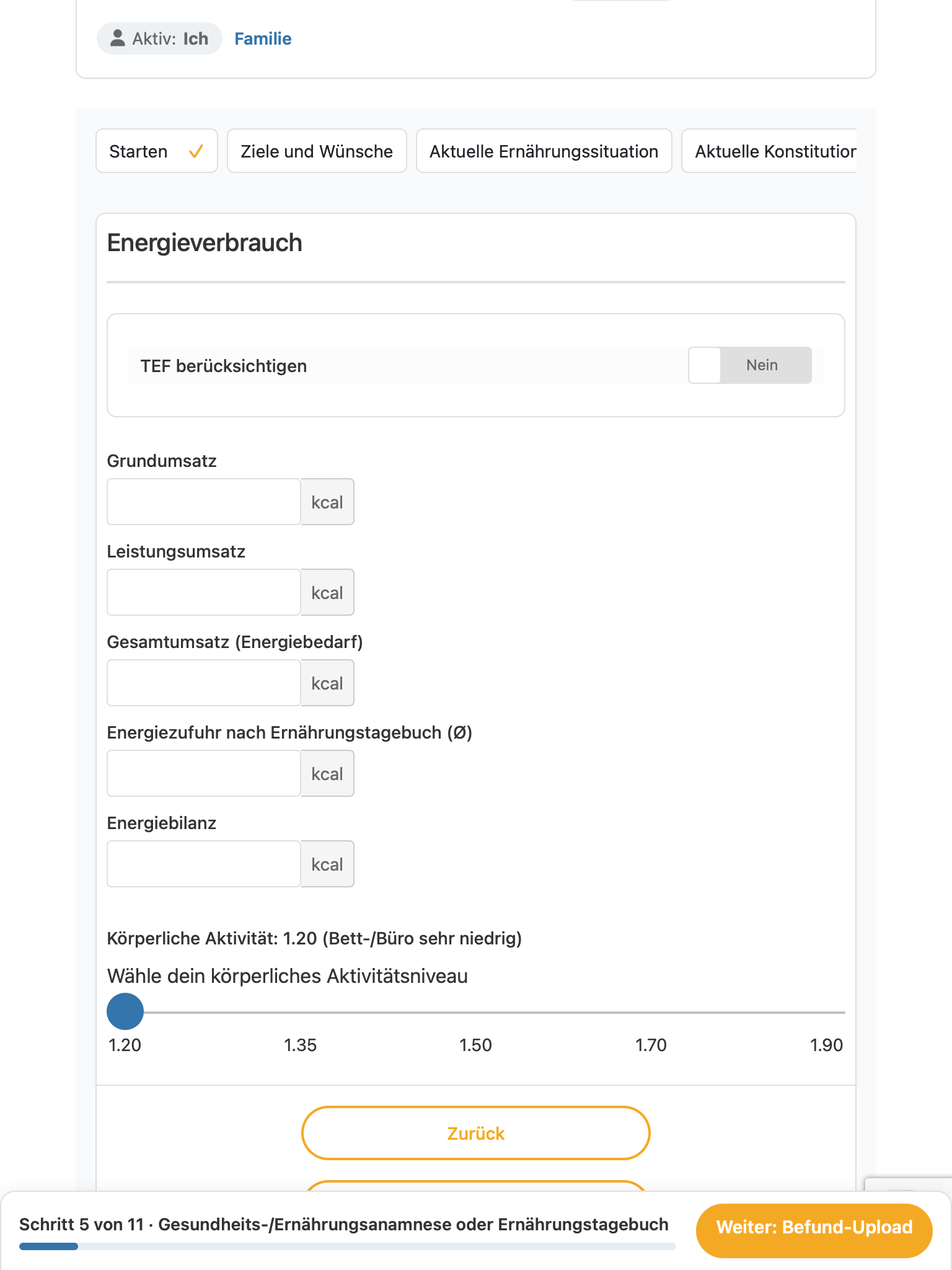Switch to Ziele und Wünsche tab
Viewport: 952px width, 1270px height.
(317, 151)
